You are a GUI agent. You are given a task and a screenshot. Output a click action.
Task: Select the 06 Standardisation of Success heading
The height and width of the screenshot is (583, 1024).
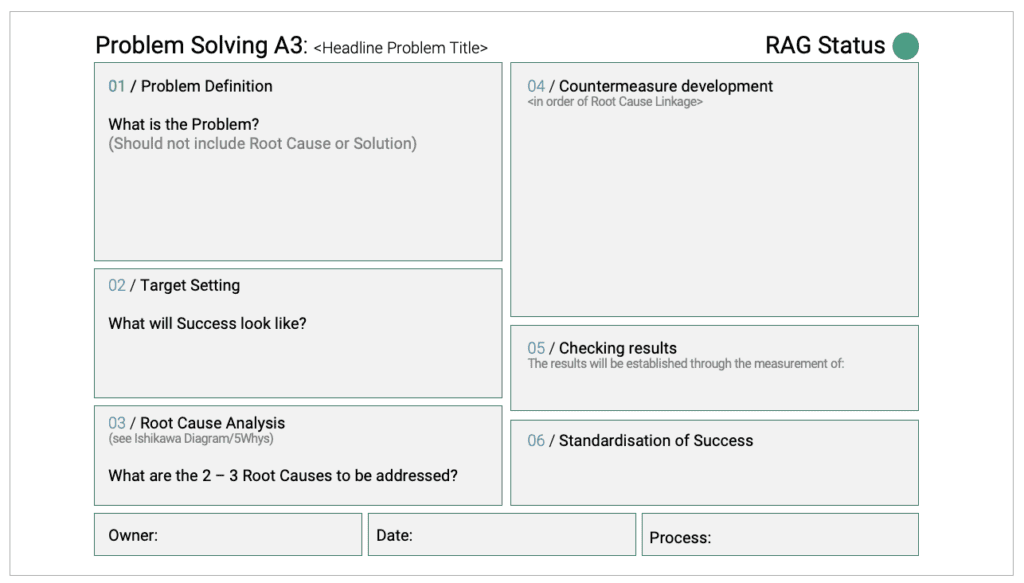640,440
